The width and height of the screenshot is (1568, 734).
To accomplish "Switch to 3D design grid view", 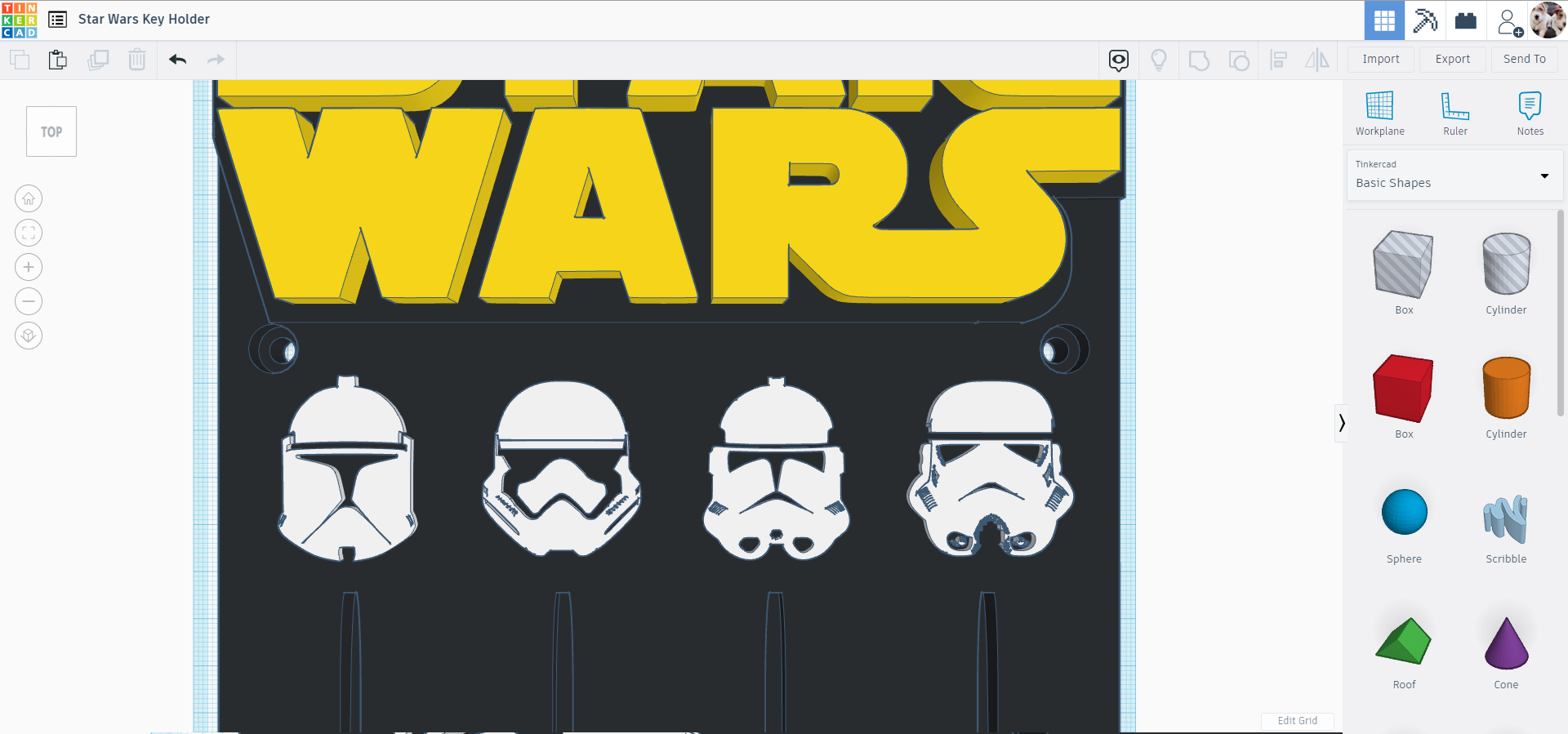I will pyautogui.click(x=1384, y=20).
